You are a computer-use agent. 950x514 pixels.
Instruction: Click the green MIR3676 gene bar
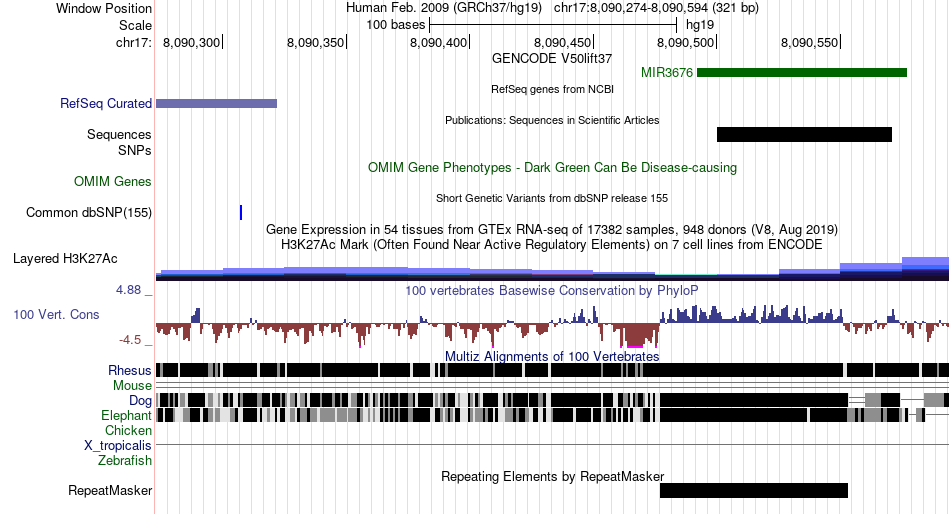(x=802, y=73)
